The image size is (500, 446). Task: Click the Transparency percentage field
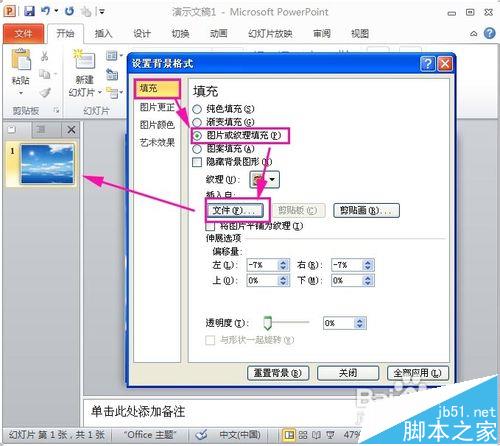[x=338, y=323]
